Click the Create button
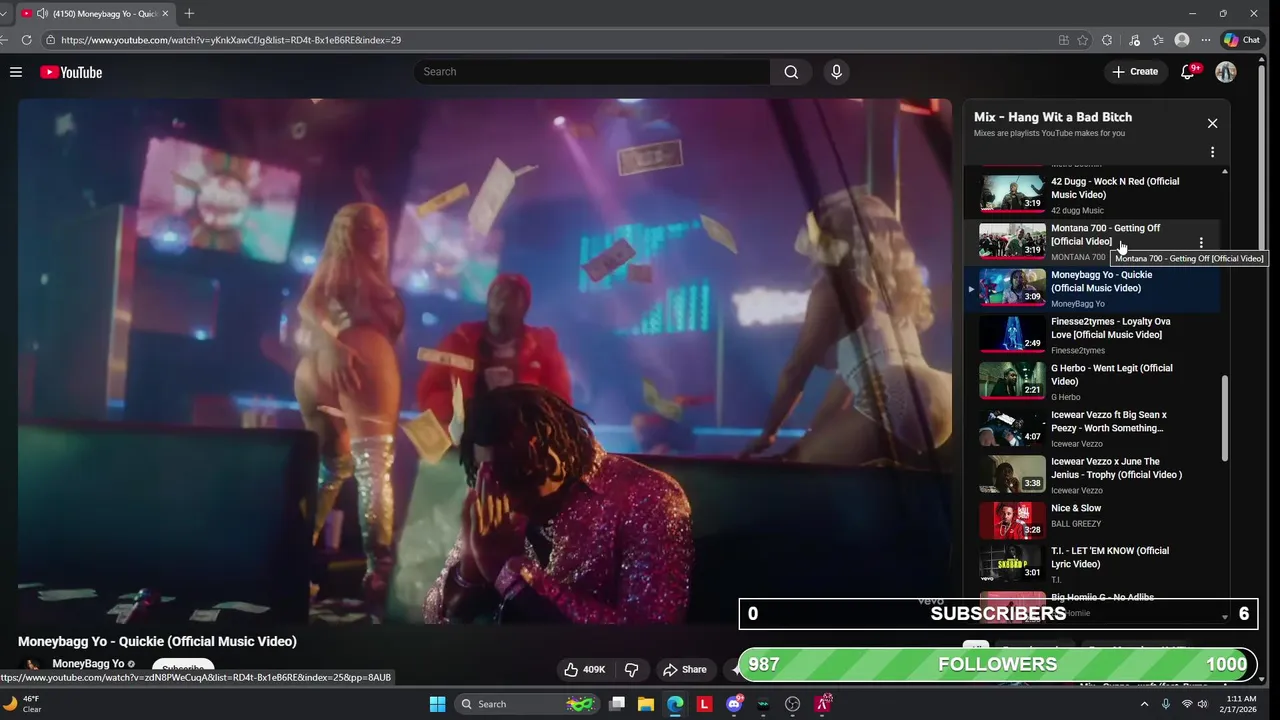Image resolution: width=1280 pixels, height=720 pixels. tap(1135, 72)
